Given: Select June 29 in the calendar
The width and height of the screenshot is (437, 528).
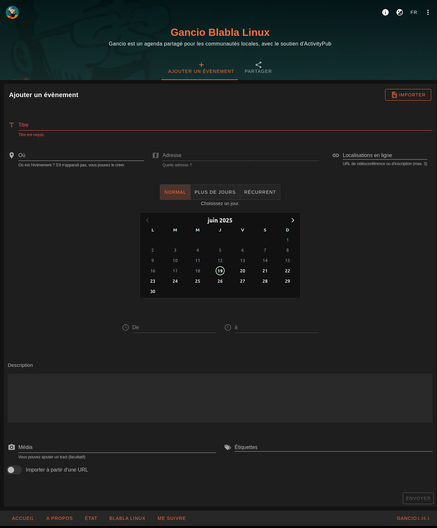Looking at the screenshot, I should click(x=287, y=281).
